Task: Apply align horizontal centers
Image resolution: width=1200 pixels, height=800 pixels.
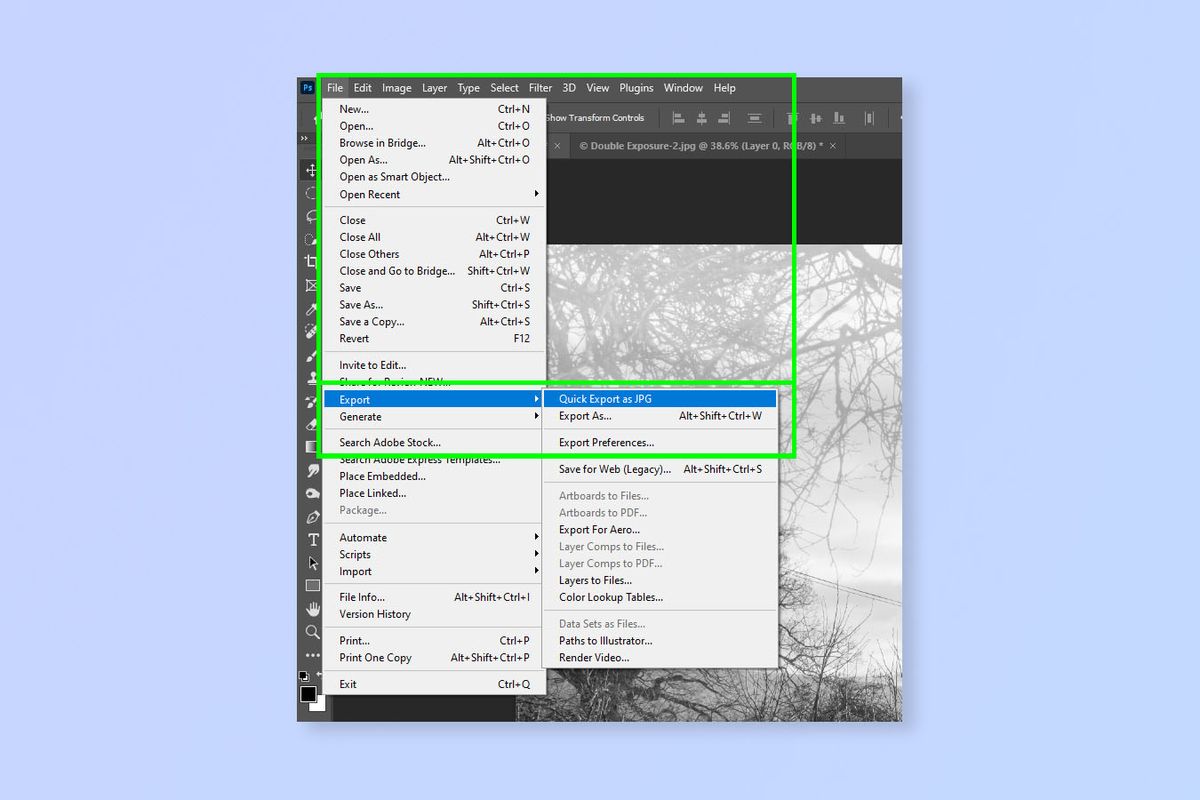Action: [x=700, y=118]
